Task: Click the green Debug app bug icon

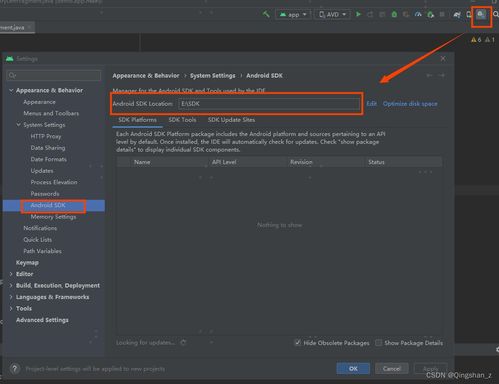Action: [394, 14]
